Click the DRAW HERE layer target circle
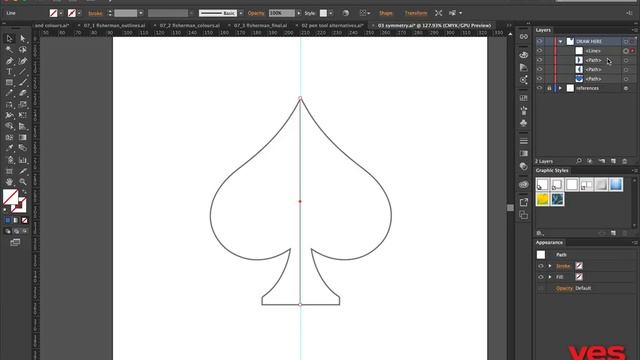The image size is (640, 360). click(626, 41)
